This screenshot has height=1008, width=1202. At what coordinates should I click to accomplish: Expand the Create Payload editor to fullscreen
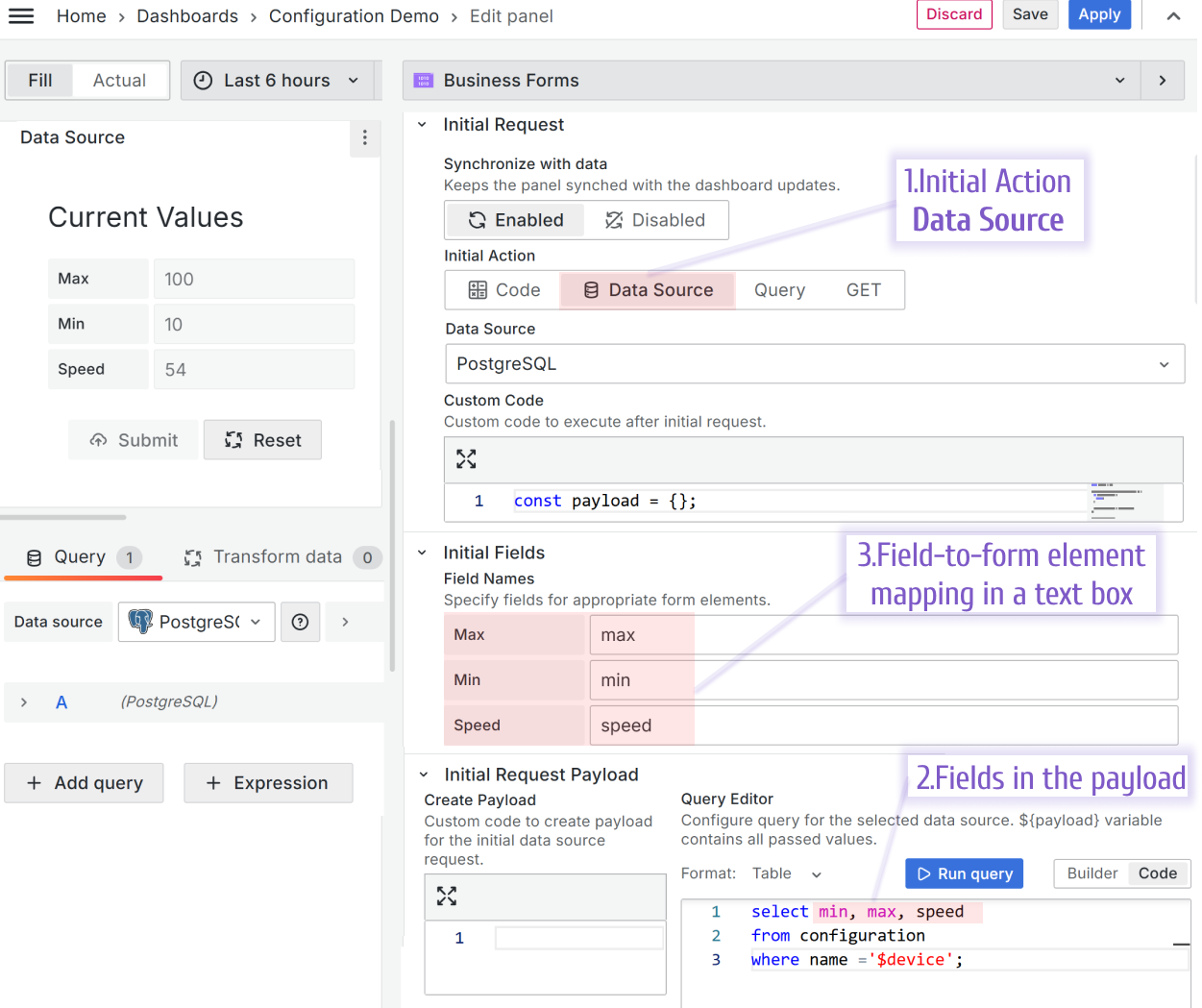click(447, 895)
